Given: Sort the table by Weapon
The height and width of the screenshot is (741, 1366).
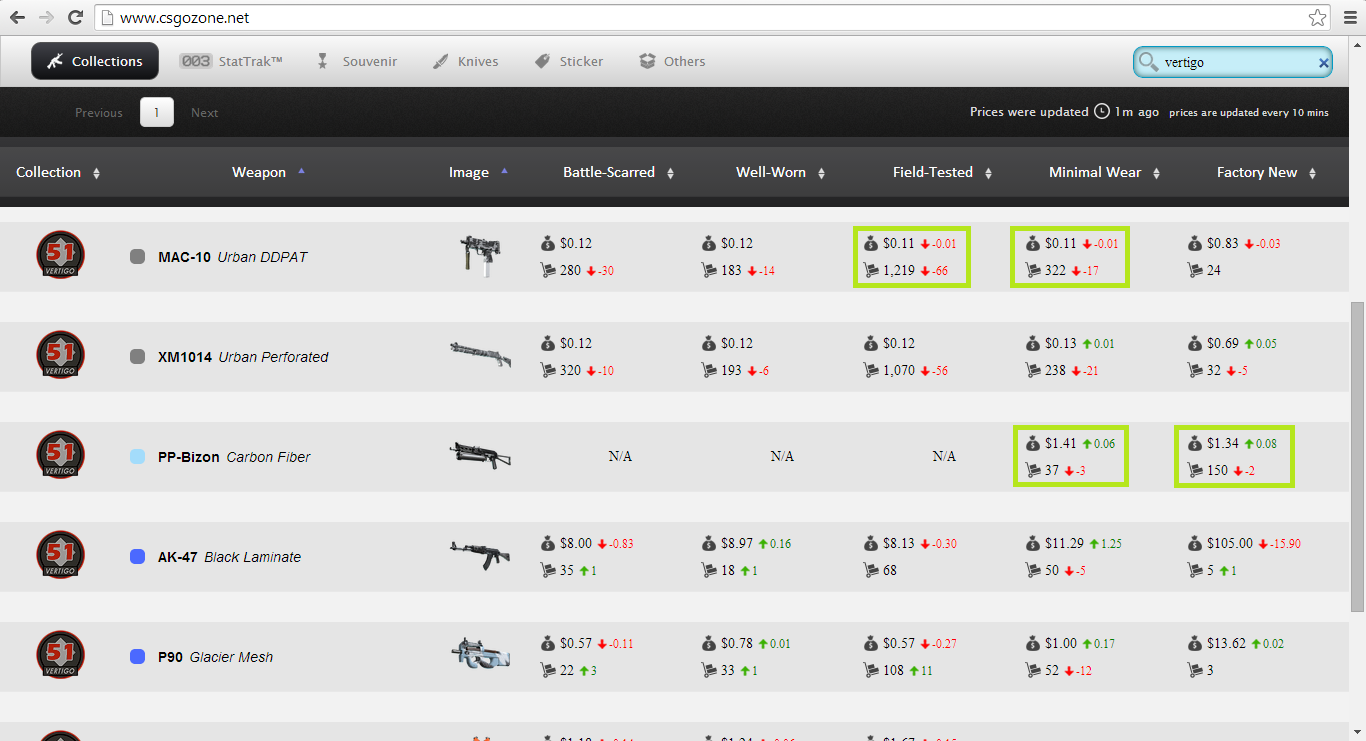Looking at the screenshot, I should coord(269,172).
